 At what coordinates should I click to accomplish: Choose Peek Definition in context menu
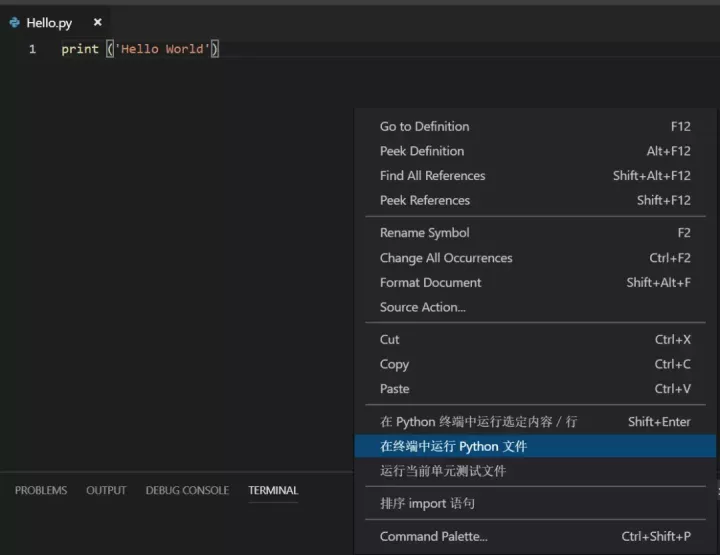(422, 151)
